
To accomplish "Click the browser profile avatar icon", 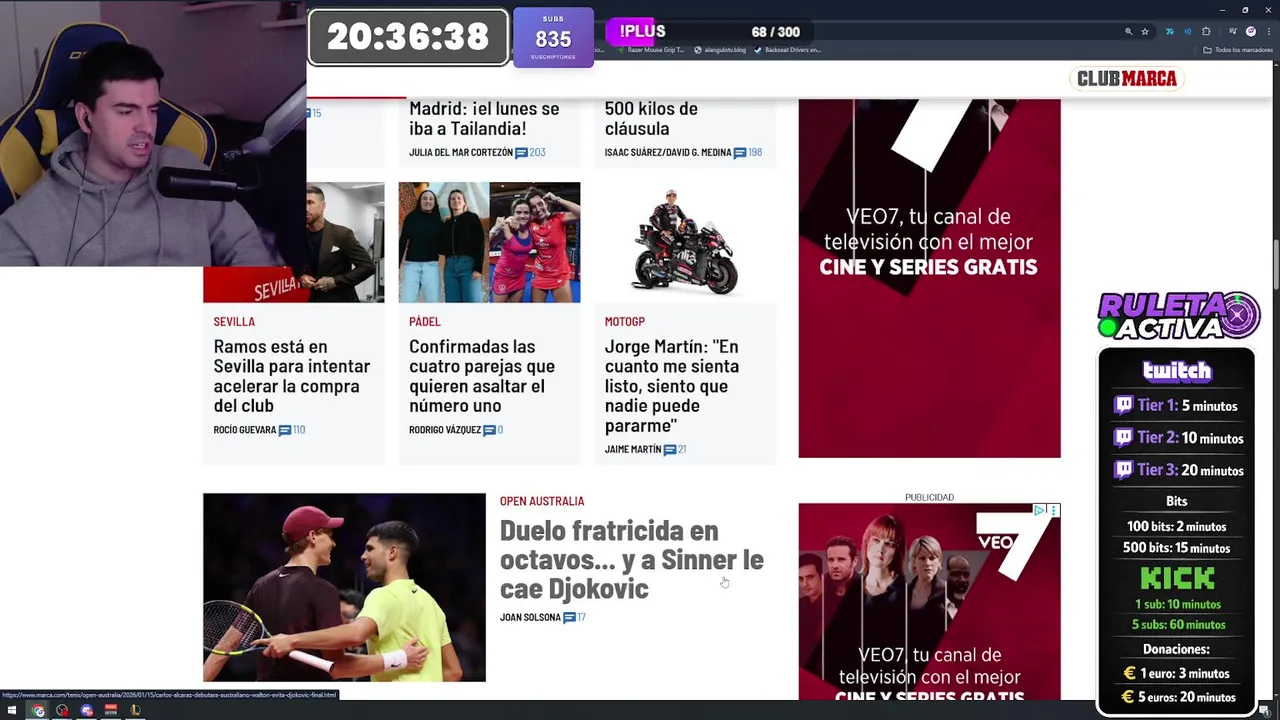I will [x=1251, y=32].
